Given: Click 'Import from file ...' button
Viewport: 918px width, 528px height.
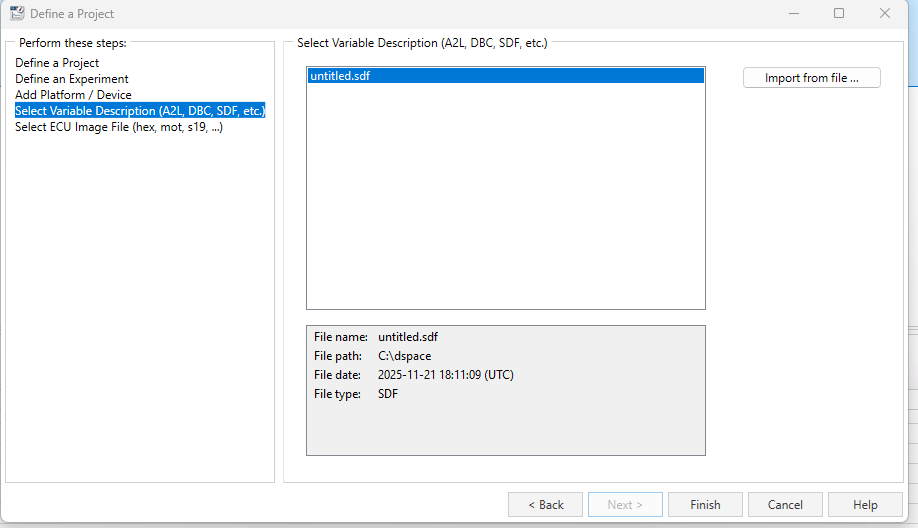Looking at the screenshot, I should tap(811, 78).
